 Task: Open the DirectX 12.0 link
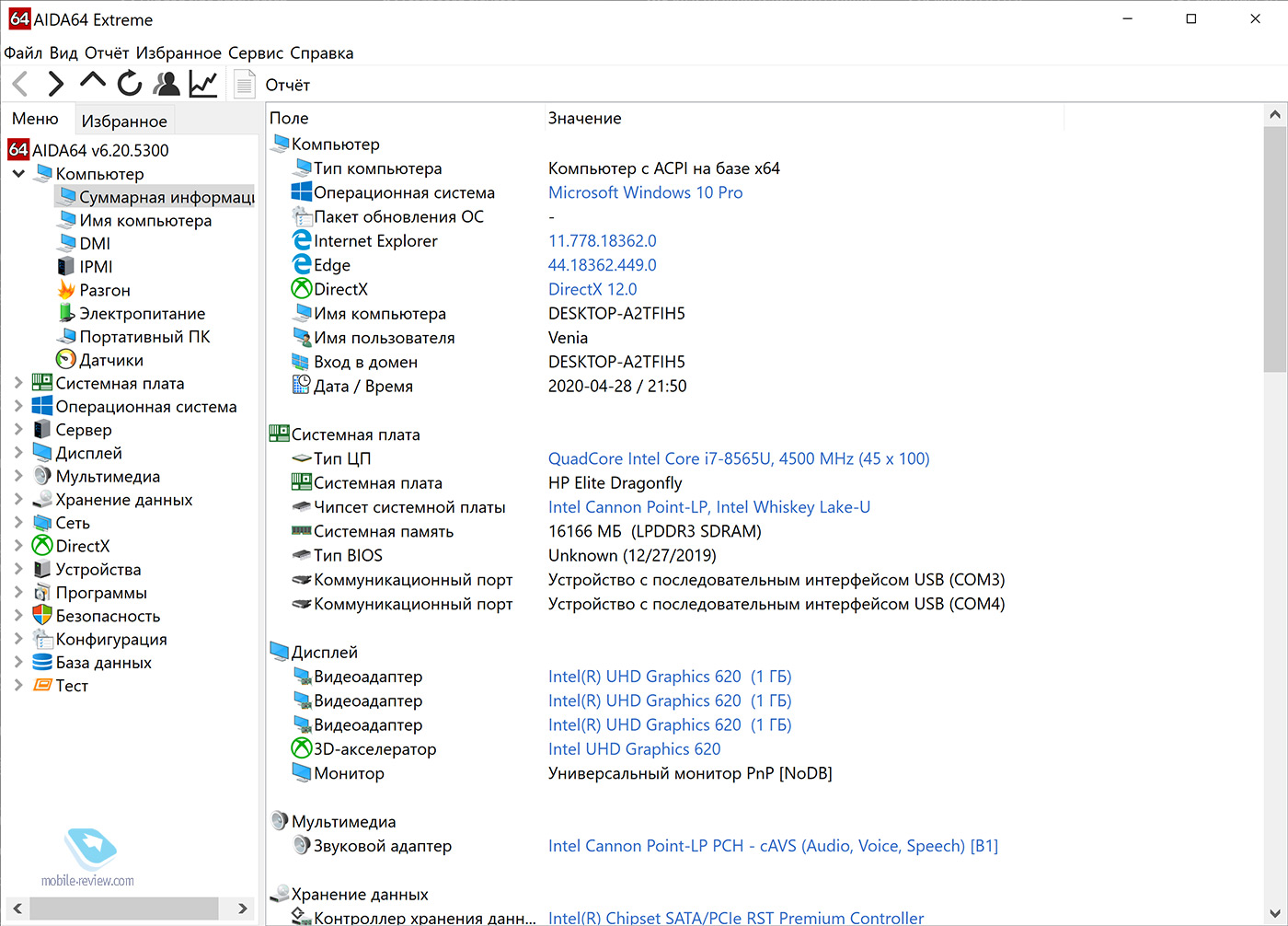pos(592,289)
